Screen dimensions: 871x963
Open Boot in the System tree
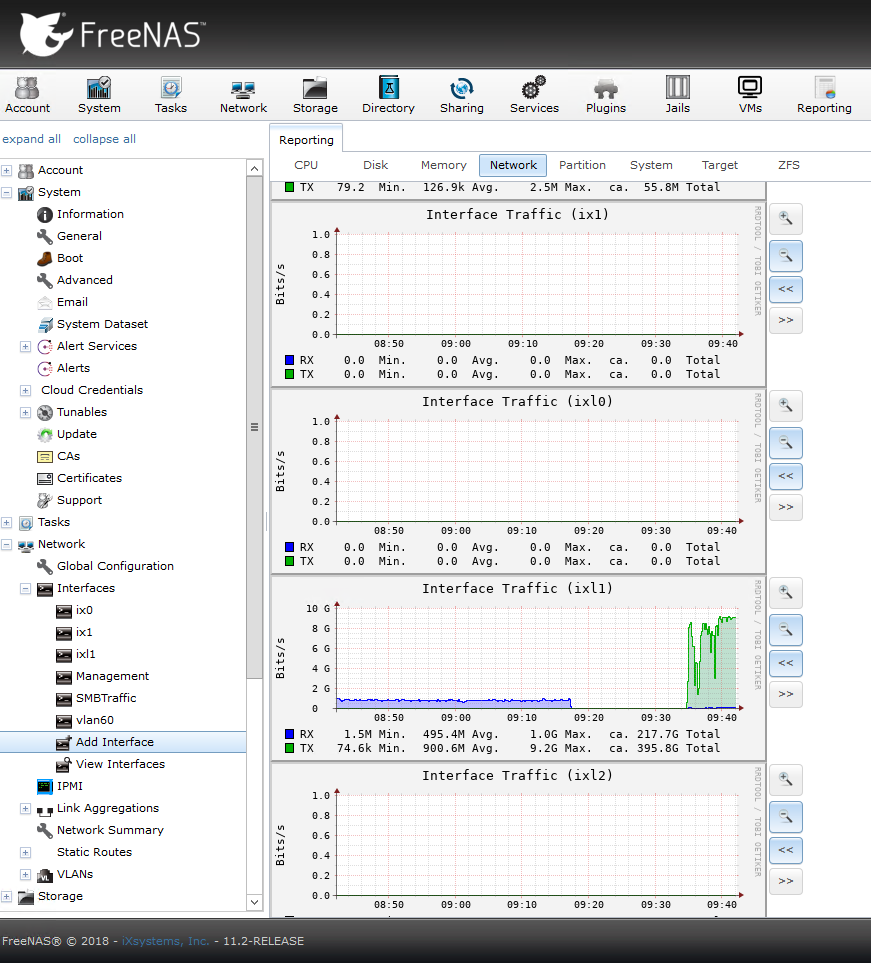[x=69, y=258]
